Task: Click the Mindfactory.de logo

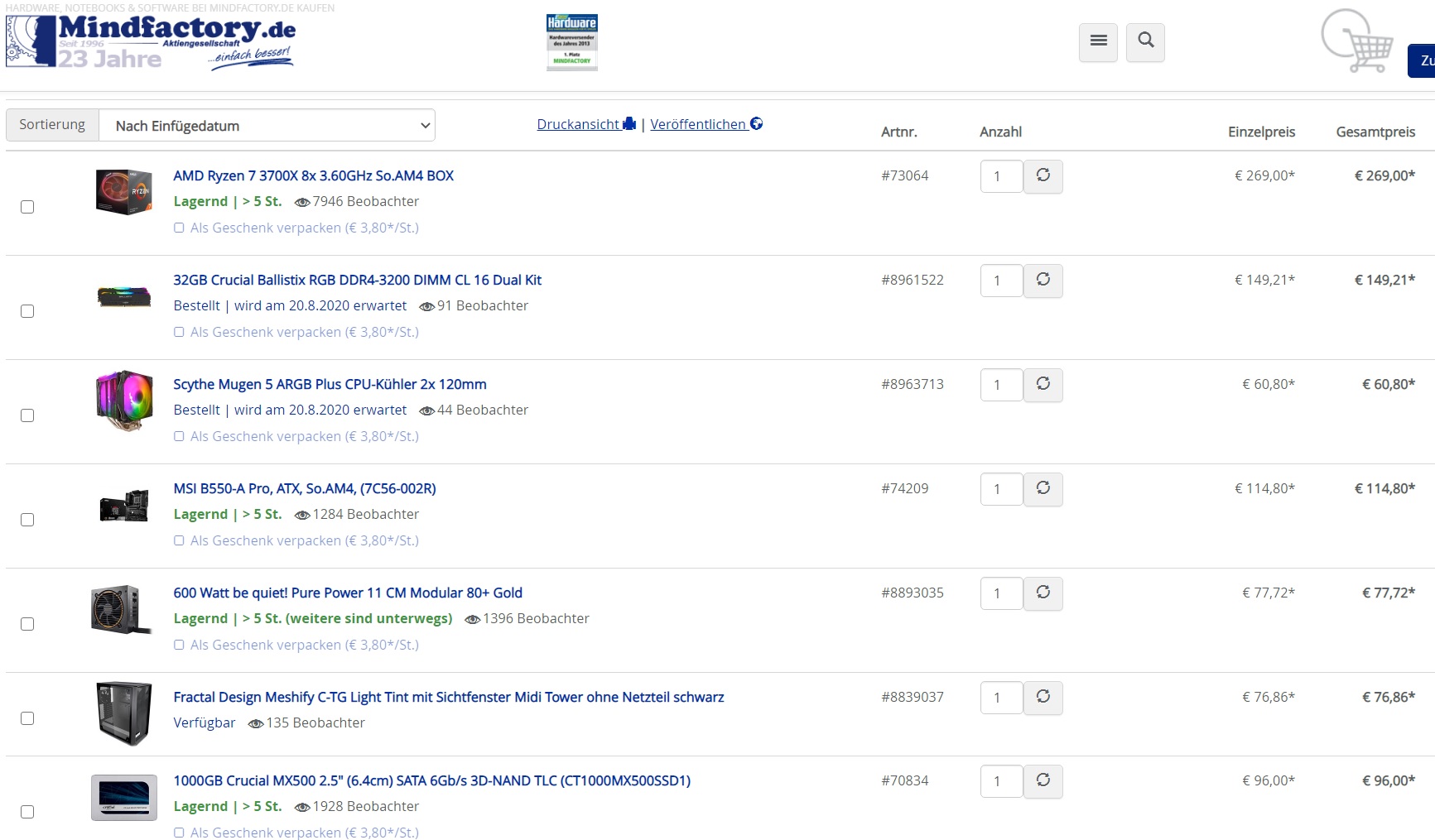Action: [x=151, y=41]
